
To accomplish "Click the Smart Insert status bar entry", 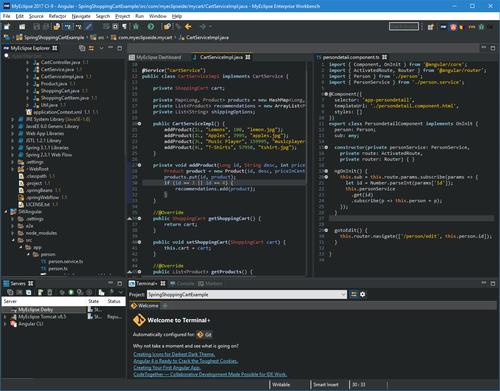I will [326, 385].
